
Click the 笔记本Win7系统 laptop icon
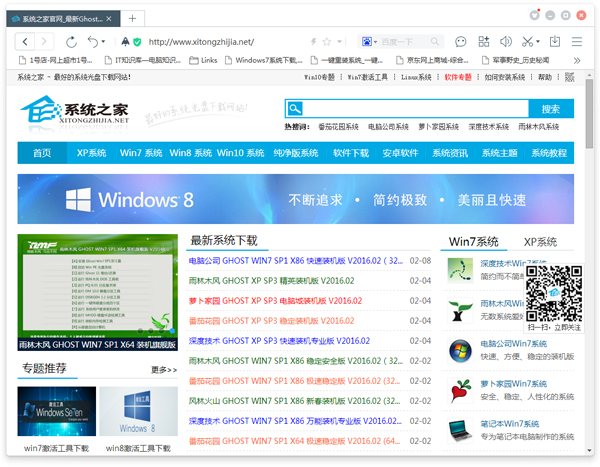click(x=460, y=430)
